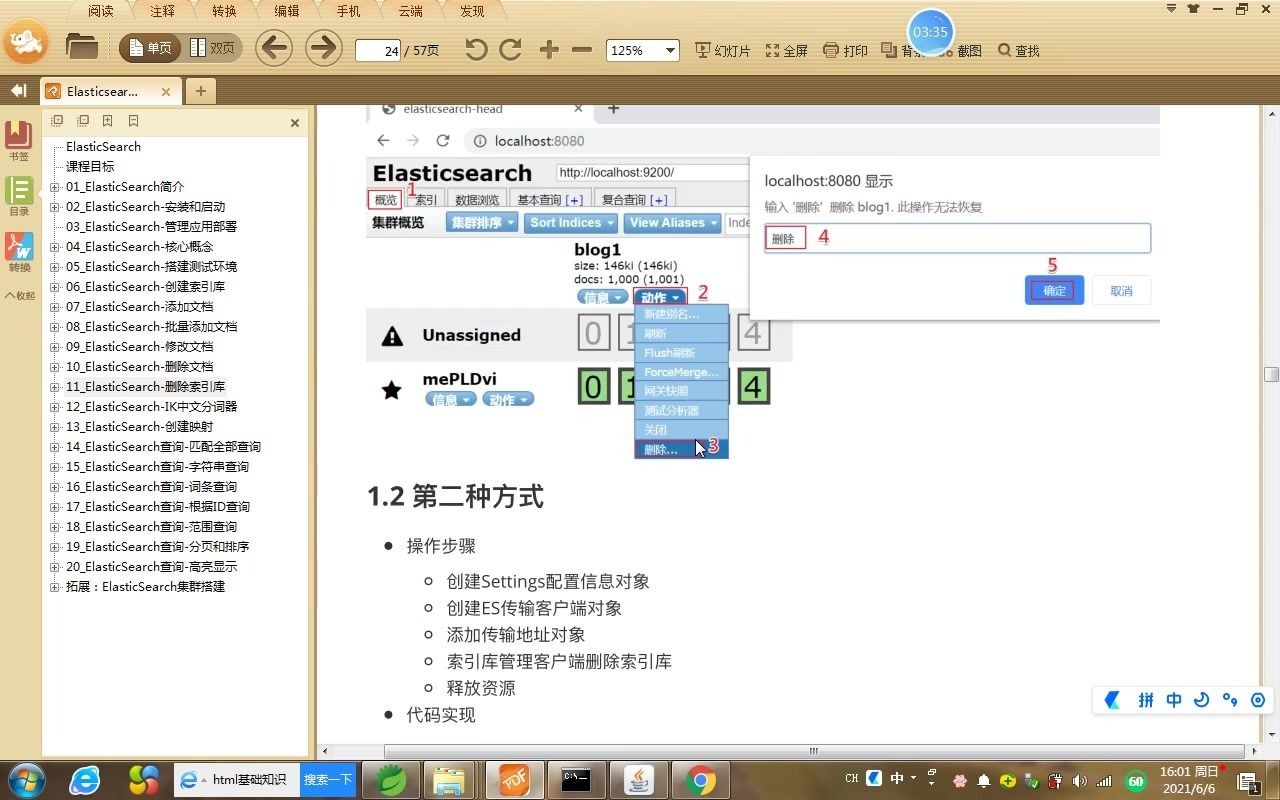Open the 目录 outline panel
Image resolution: width=1280 pixels, height=800 pixels.
coord(19,196)
